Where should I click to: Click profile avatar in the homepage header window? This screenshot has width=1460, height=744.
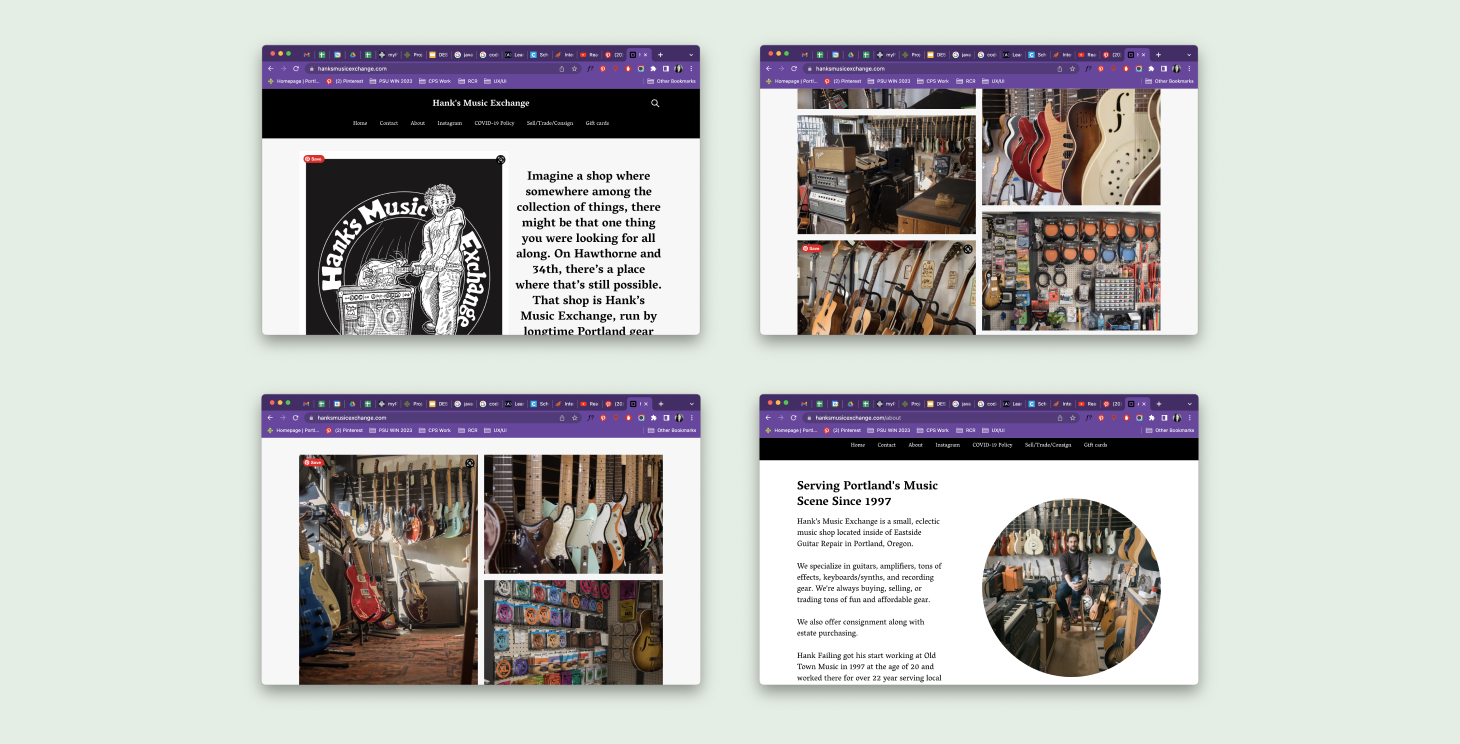click(679, 69)
